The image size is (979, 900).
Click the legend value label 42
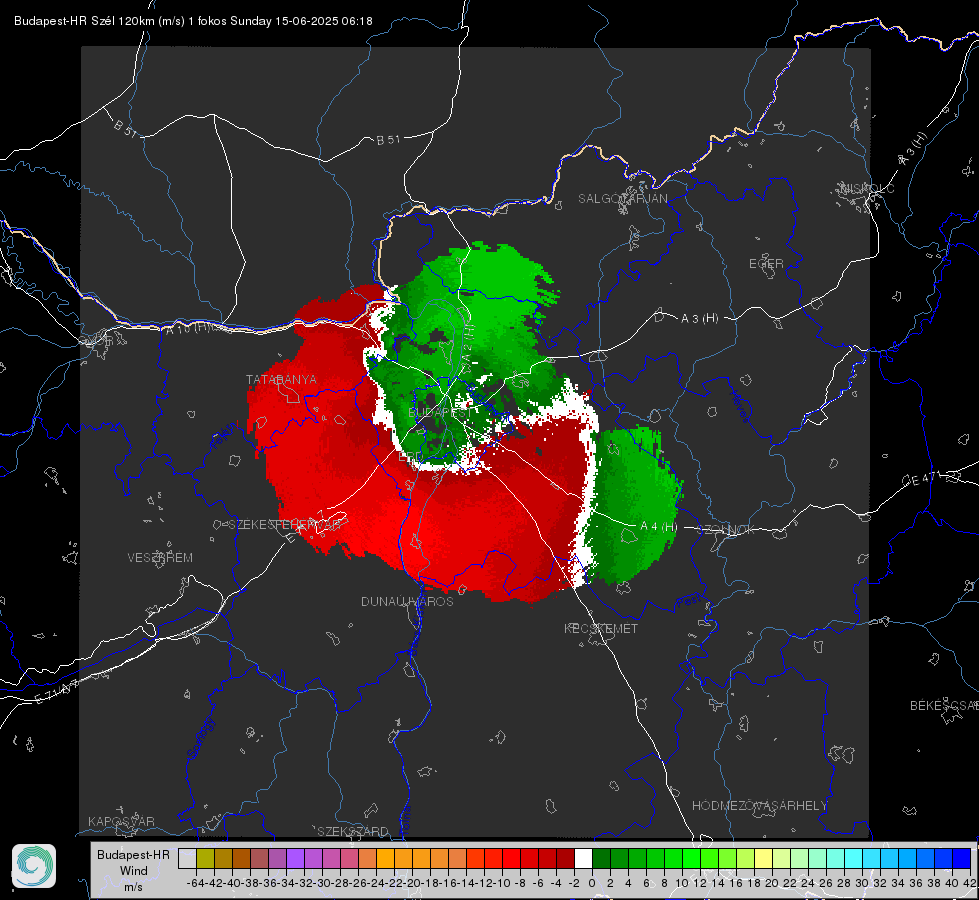tap(969, 883)
